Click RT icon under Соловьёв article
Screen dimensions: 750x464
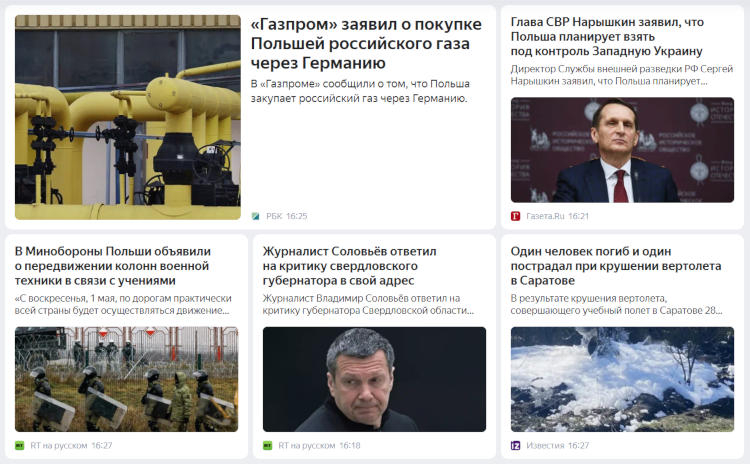click(x=267, y=446)
